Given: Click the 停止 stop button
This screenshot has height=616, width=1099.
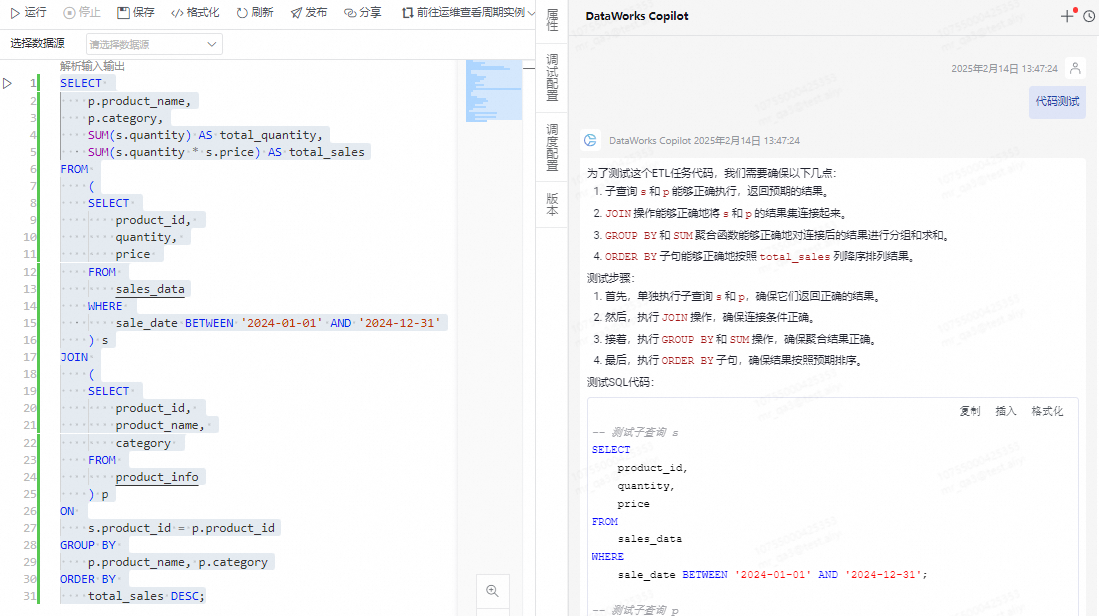Looking at the screenshot, I should (82, 13).
